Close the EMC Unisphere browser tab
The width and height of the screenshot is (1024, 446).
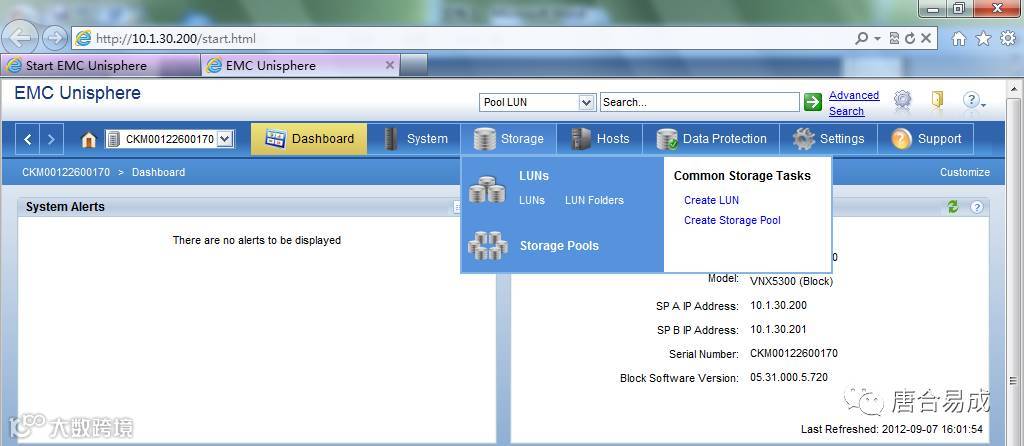(x=390, y=65)
